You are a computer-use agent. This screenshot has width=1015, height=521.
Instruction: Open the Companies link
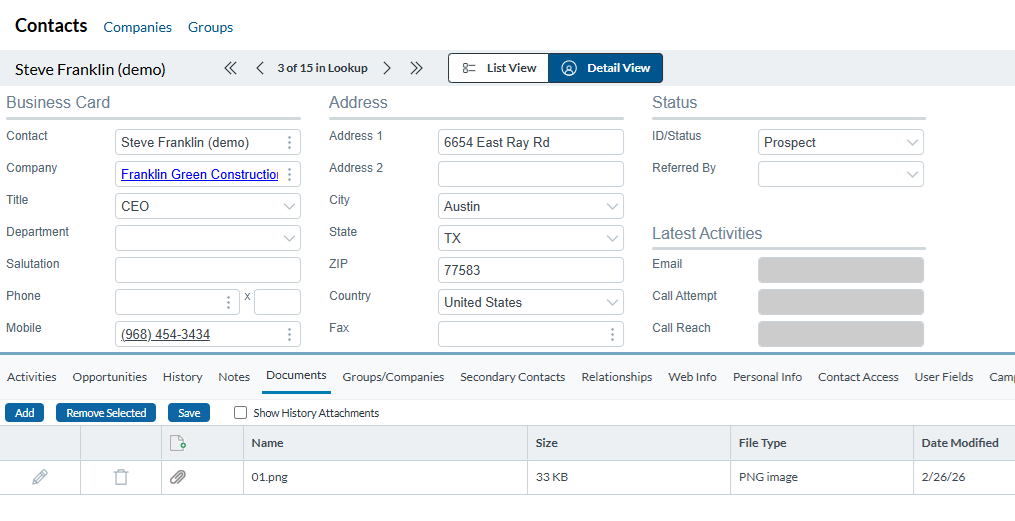(x=138, y=27)
